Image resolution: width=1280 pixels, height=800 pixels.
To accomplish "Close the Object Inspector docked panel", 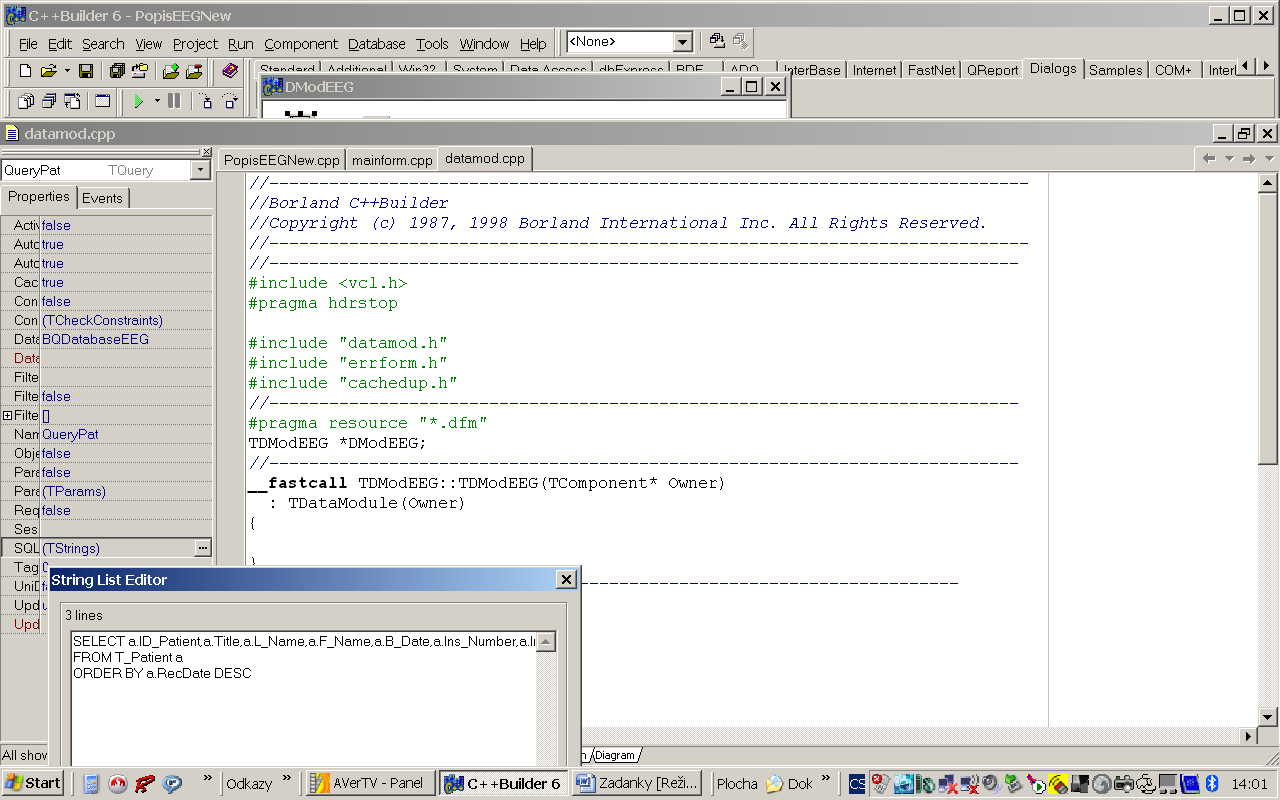I will point(207,152).
